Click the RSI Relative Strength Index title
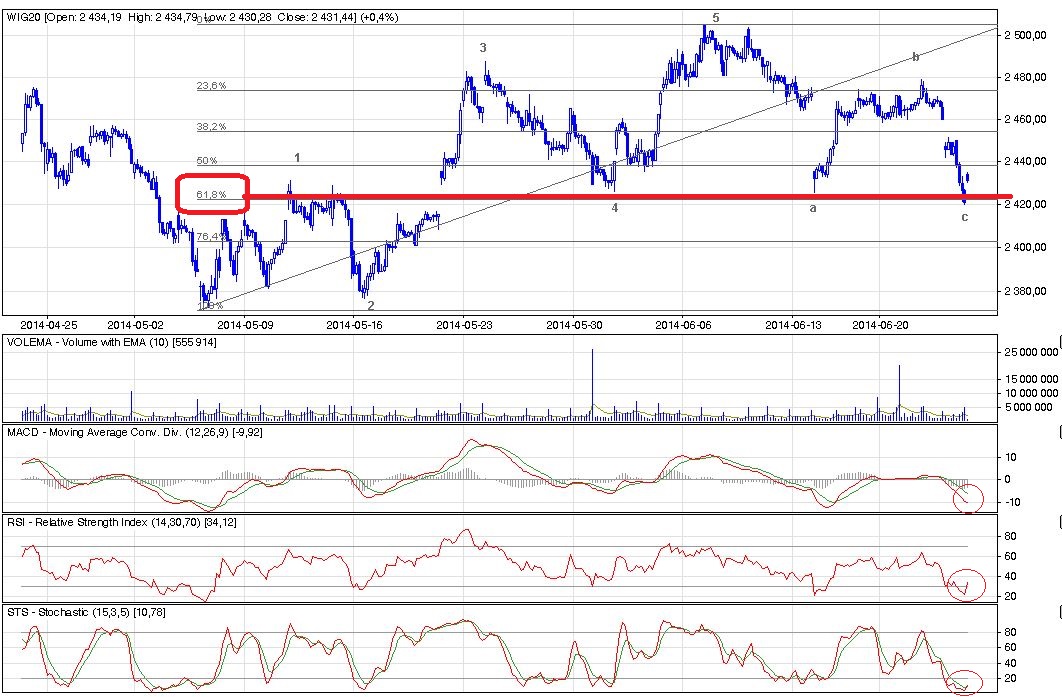 122,522
